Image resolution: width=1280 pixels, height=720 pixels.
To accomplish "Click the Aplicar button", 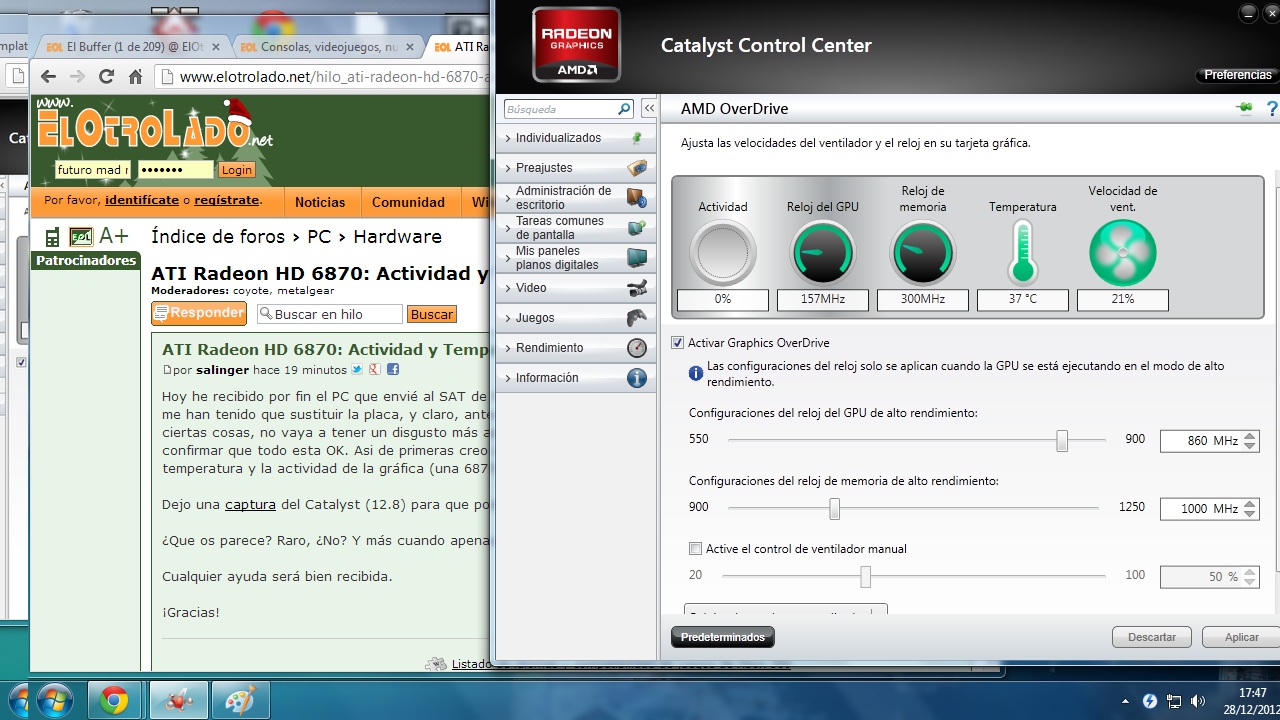I will pyautogui.click(x=1241, y=637).
